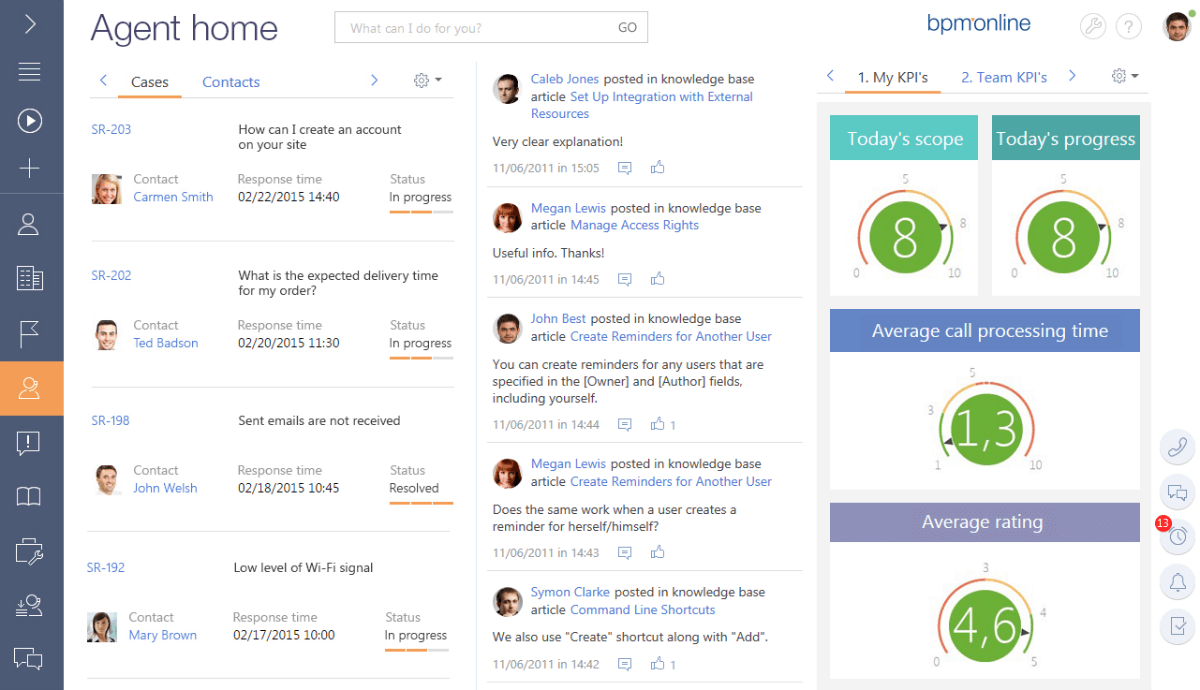Open contact Mary Brown
The image size is (1200, 690).
163,635
